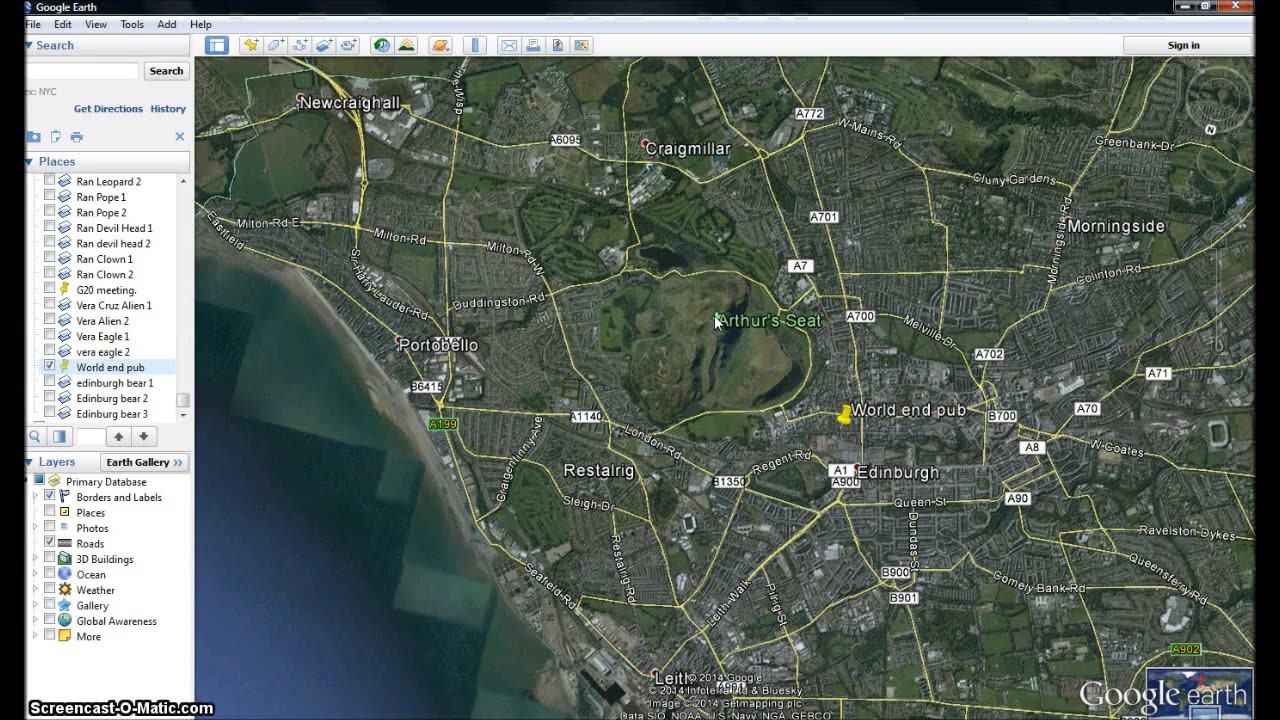Image resolution: width=1280 pixels, height=720 pixels.
Task: Click into the search text field
Action: point(83,71)
